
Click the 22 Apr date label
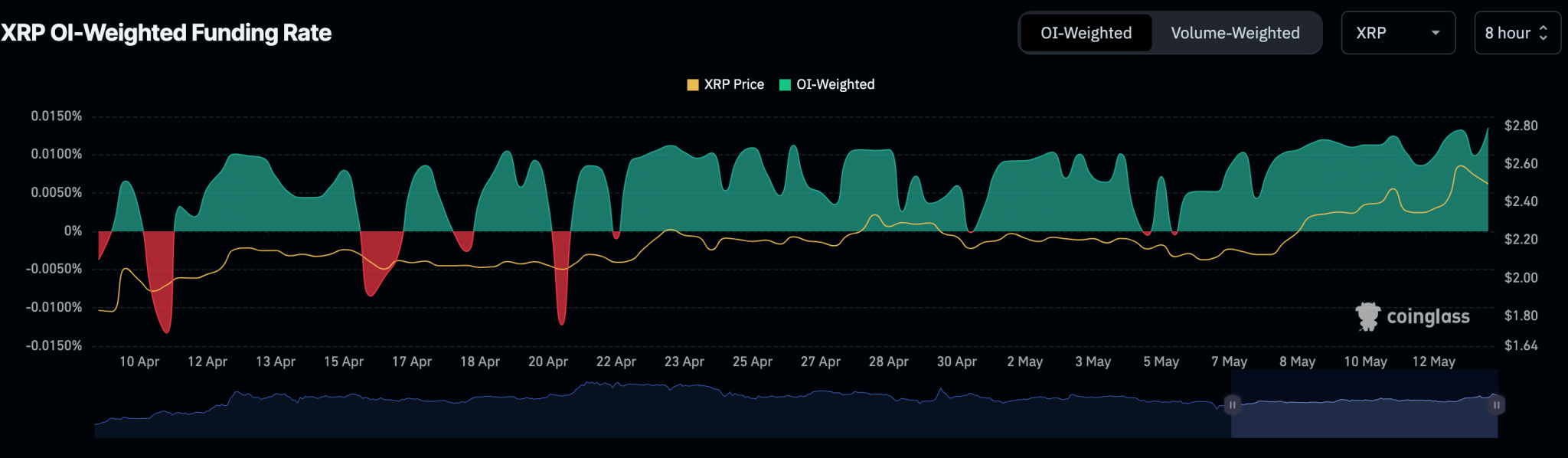[616, 361]
